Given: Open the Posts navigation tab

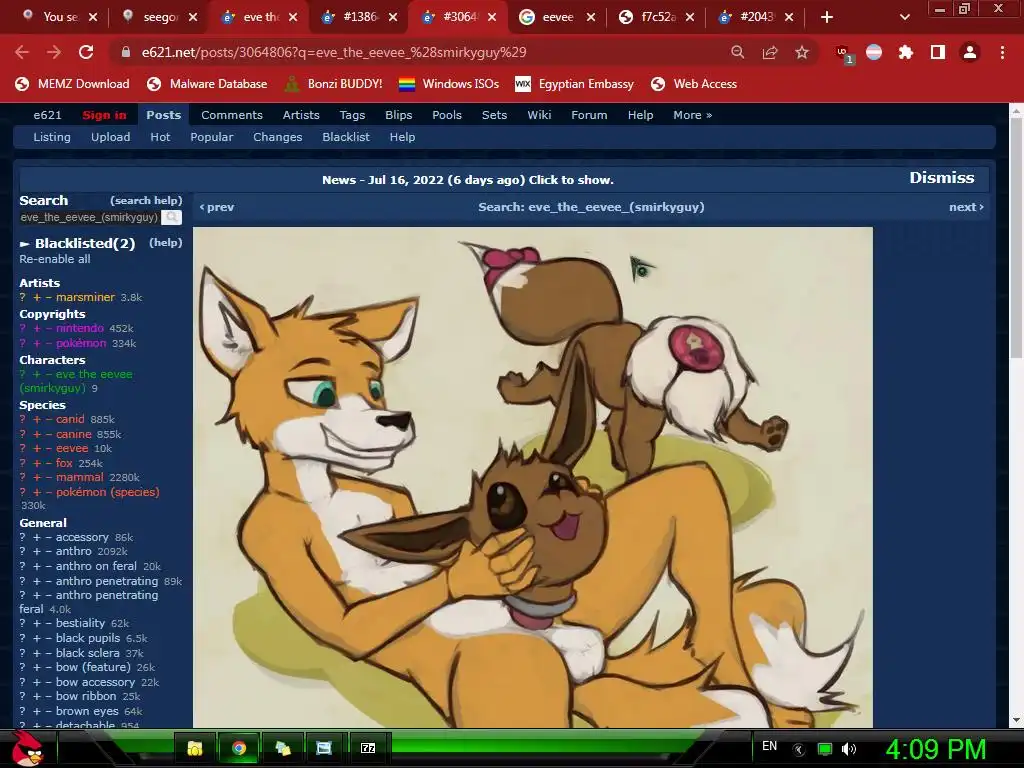Looking at the screenshot, I should [x=163, y=115].
